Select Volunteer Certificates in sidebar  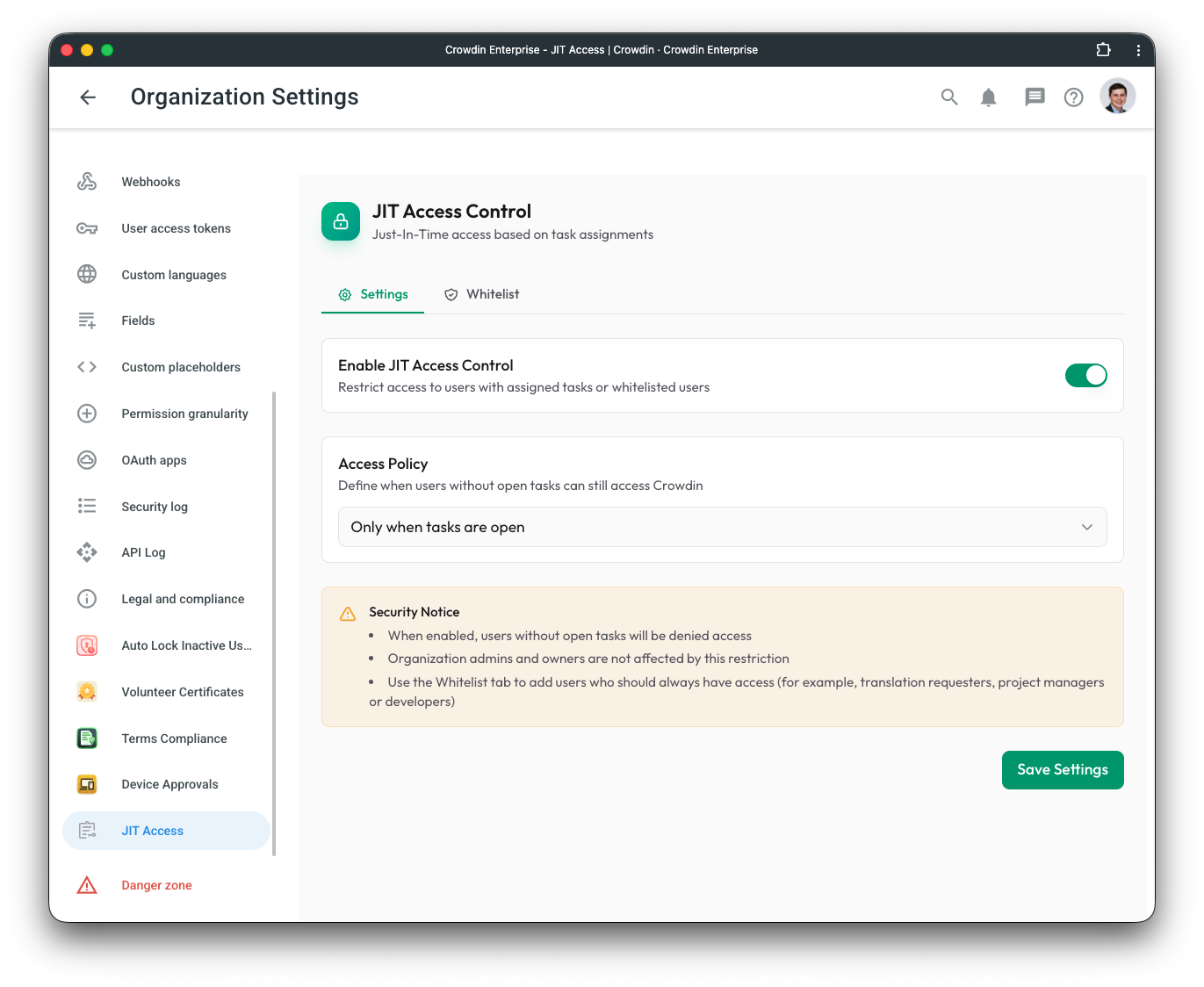coord(183,692)
